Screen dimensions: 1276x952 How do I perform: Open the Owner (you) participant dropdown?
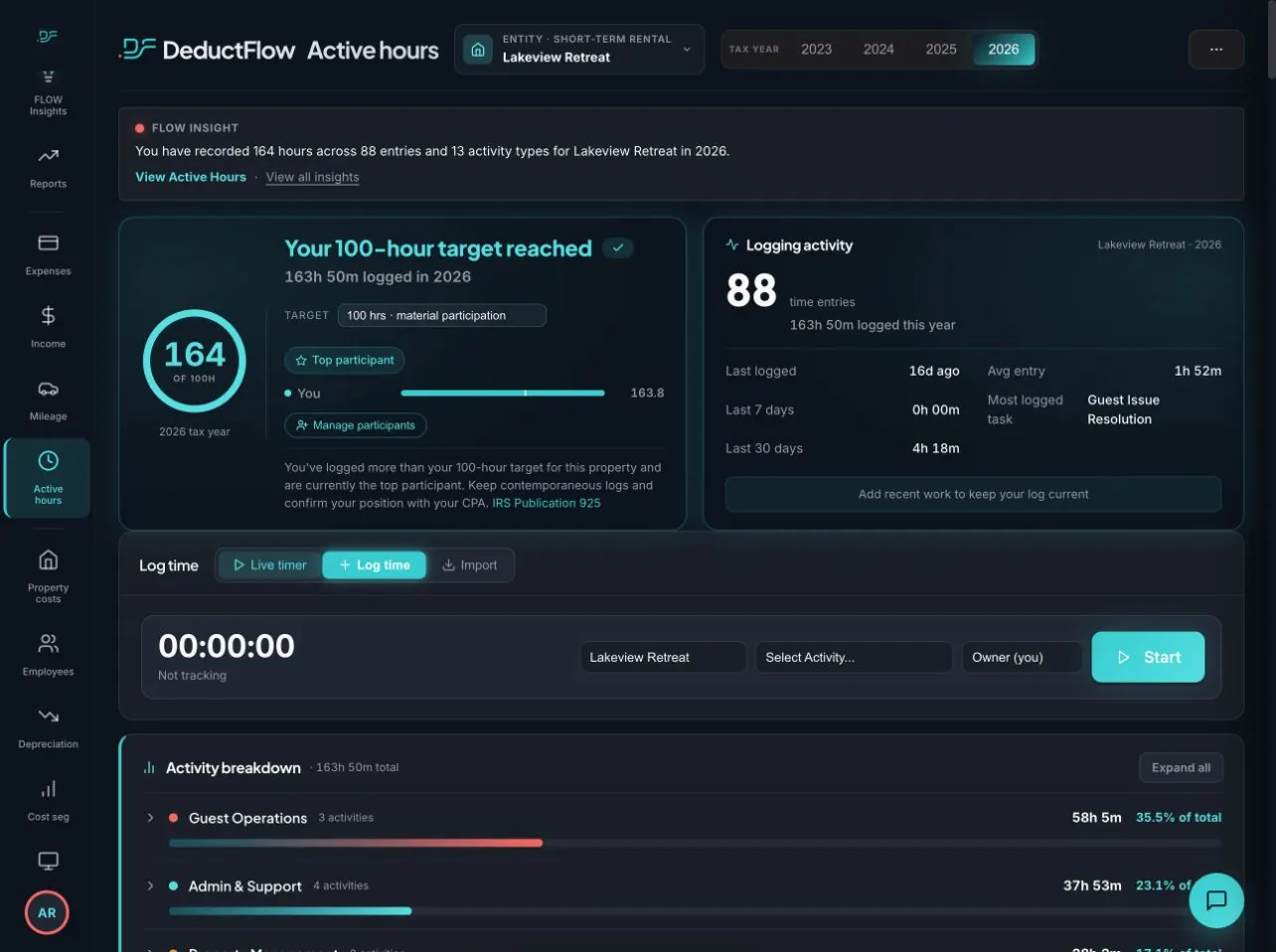click(x=1022, y=657)
